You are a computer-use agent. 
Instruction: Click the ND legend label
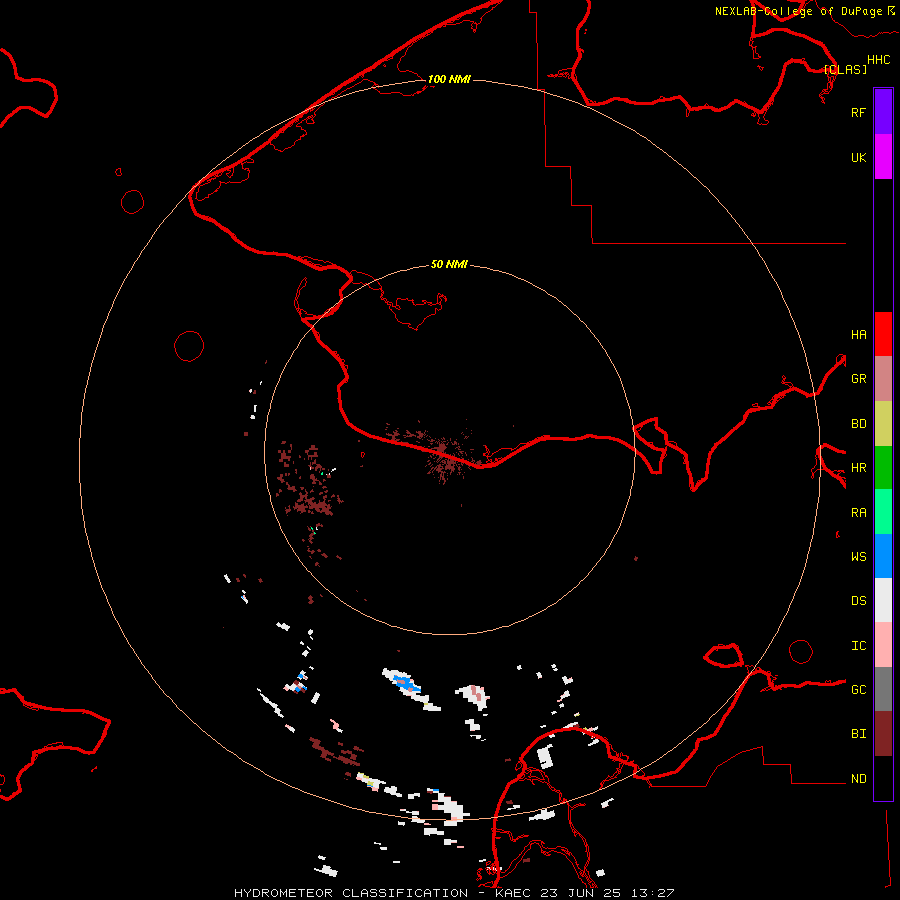point(858,779)
